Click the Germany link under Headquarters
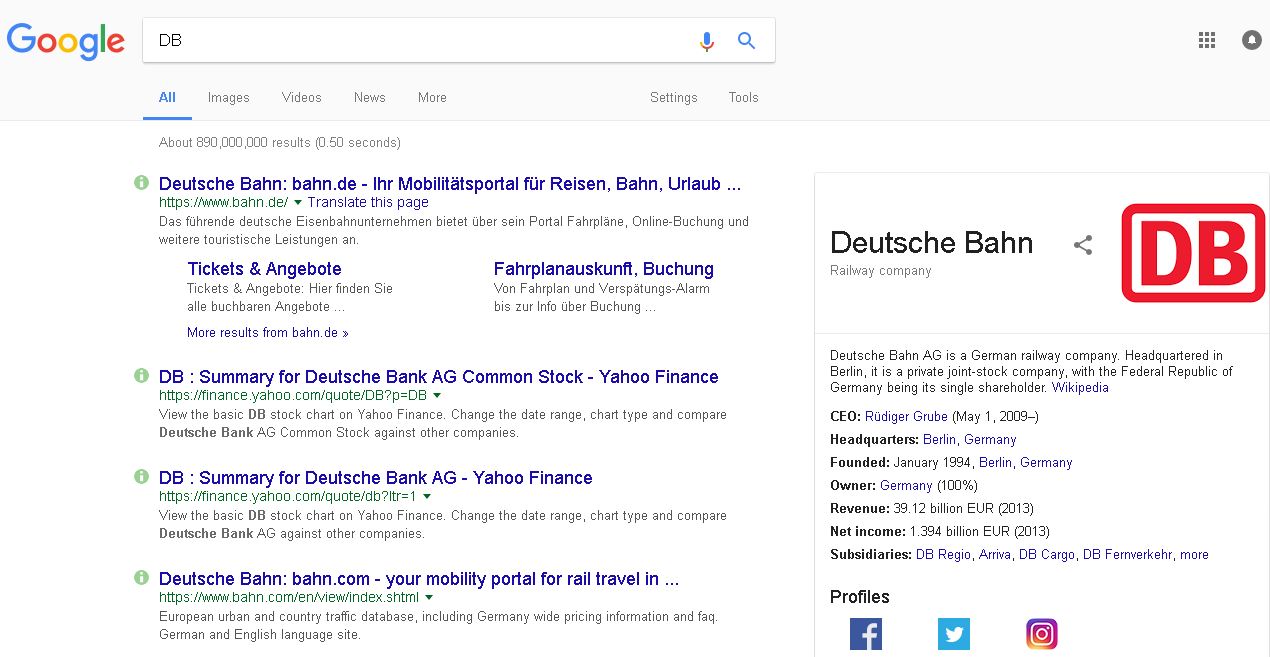 tap(990, 439)
